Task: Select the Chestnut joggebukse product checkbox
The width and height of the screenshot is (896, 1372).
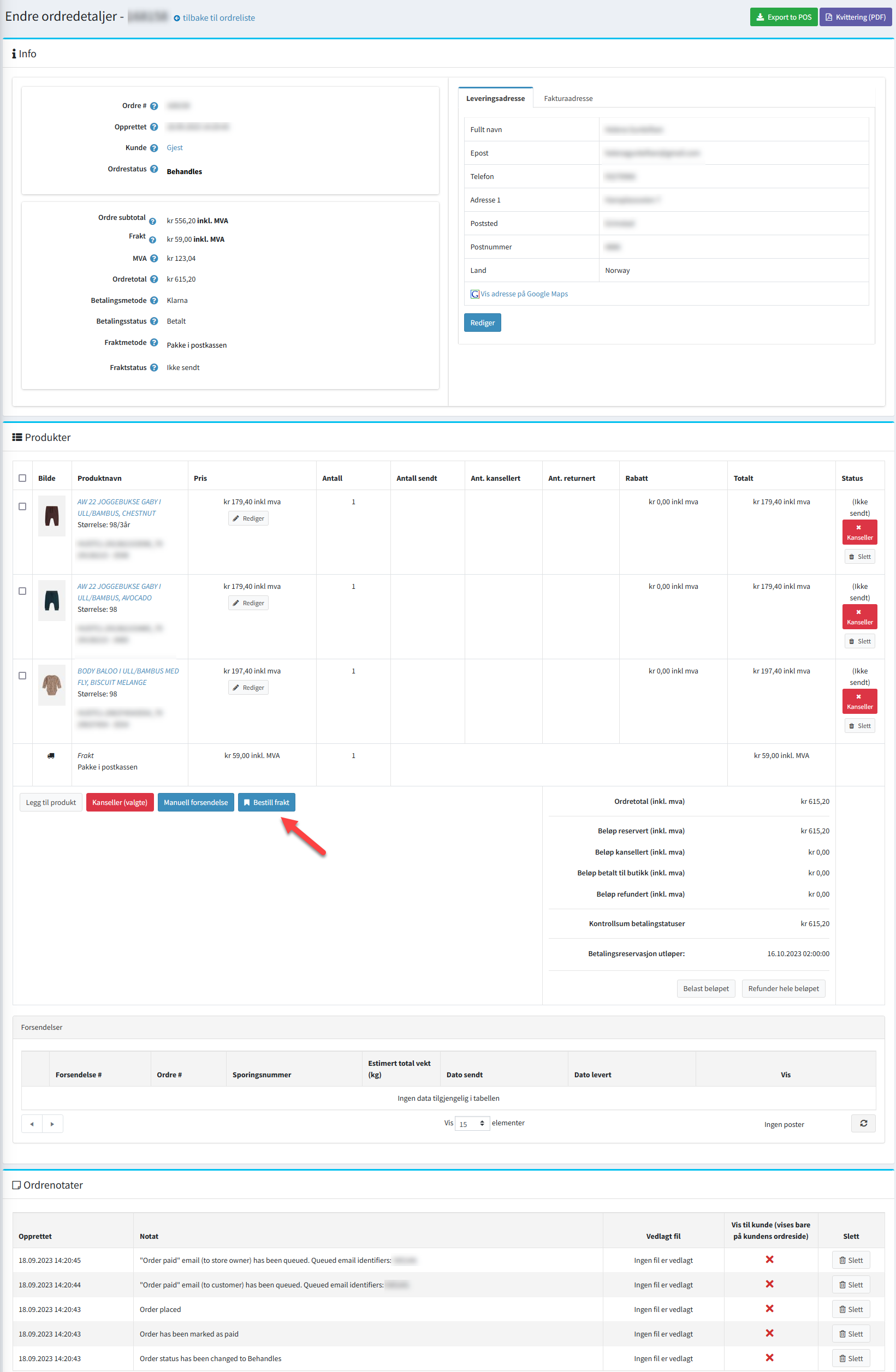Action: pyautogui.click(x=22, y=506)
